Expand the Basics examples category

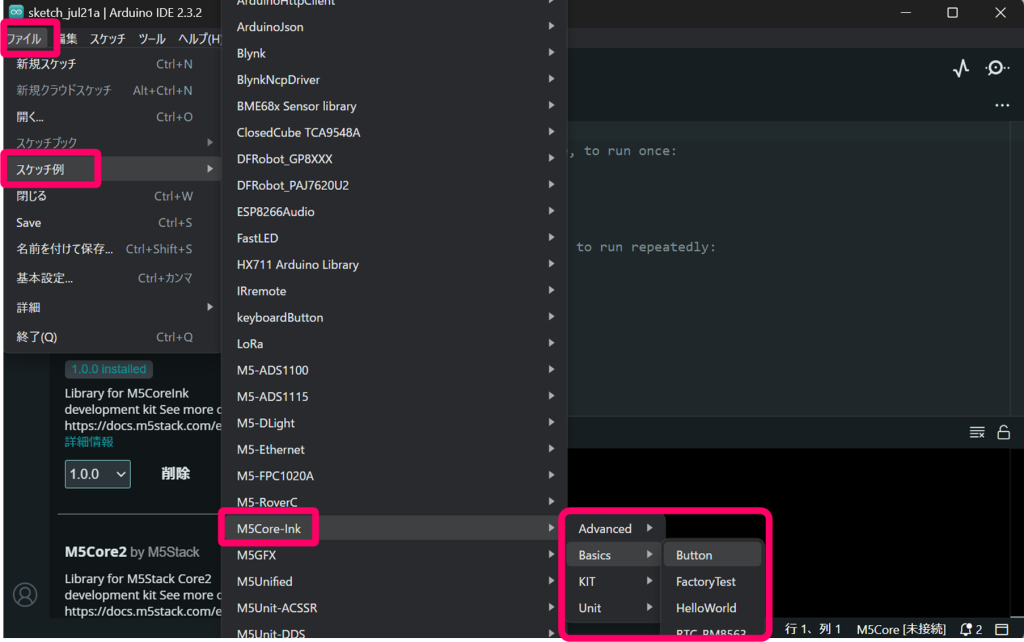coord(615,555)
